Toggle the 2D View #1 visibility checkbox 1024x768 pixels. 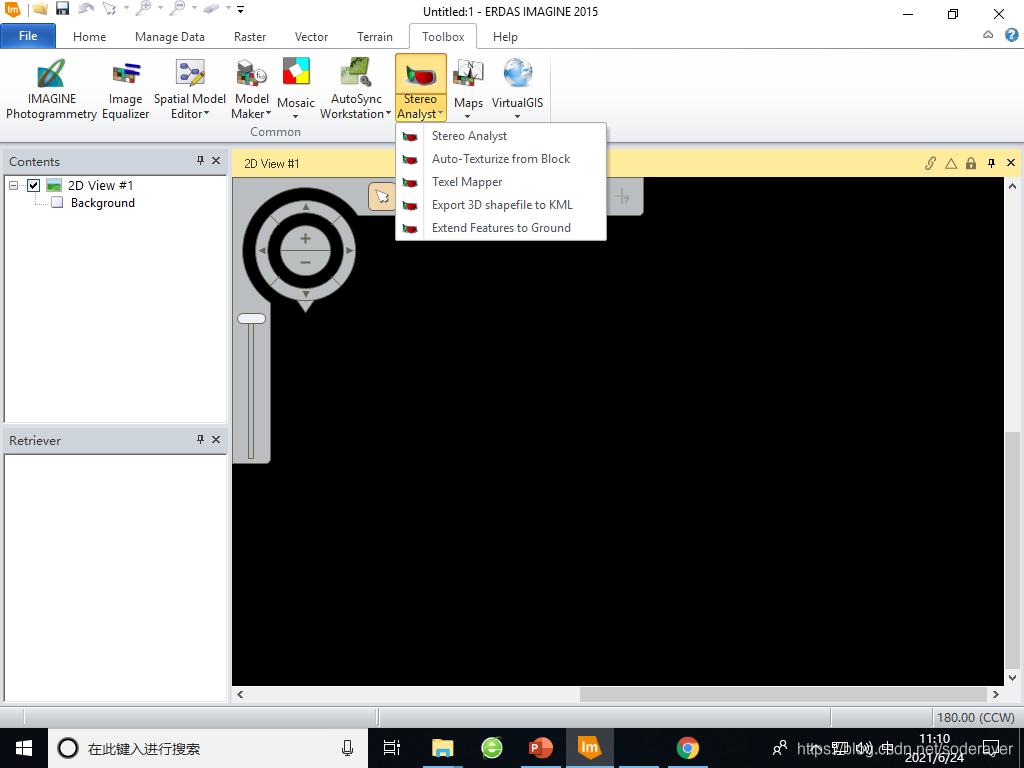33,185
